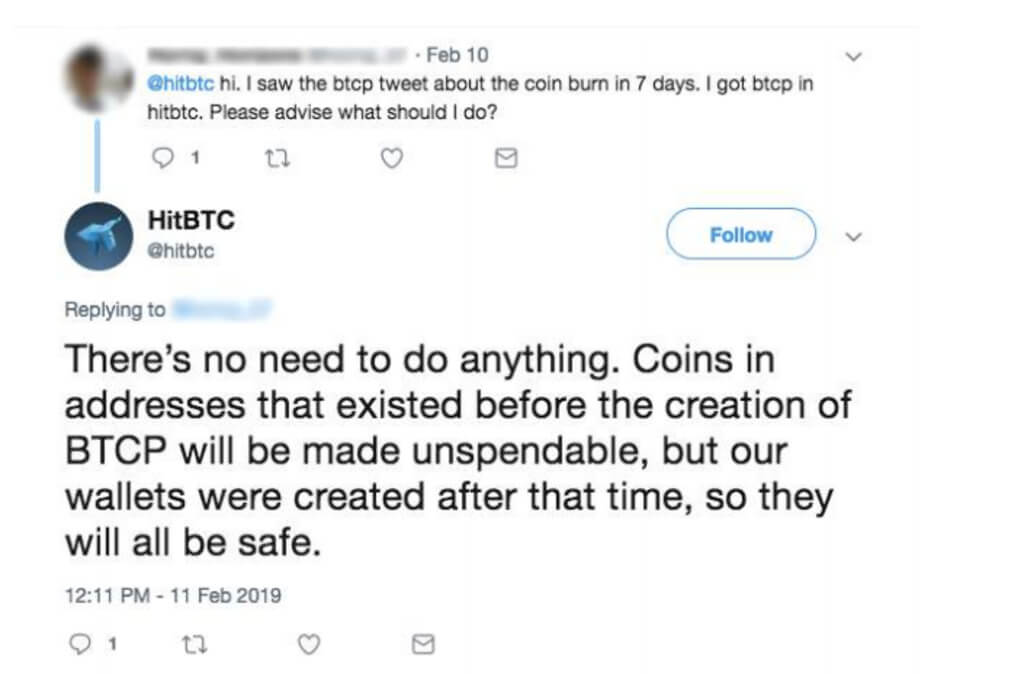Click the blurred avatar of the asker
This screenshot has height=674, width=1024.
(x=100, y=80)
